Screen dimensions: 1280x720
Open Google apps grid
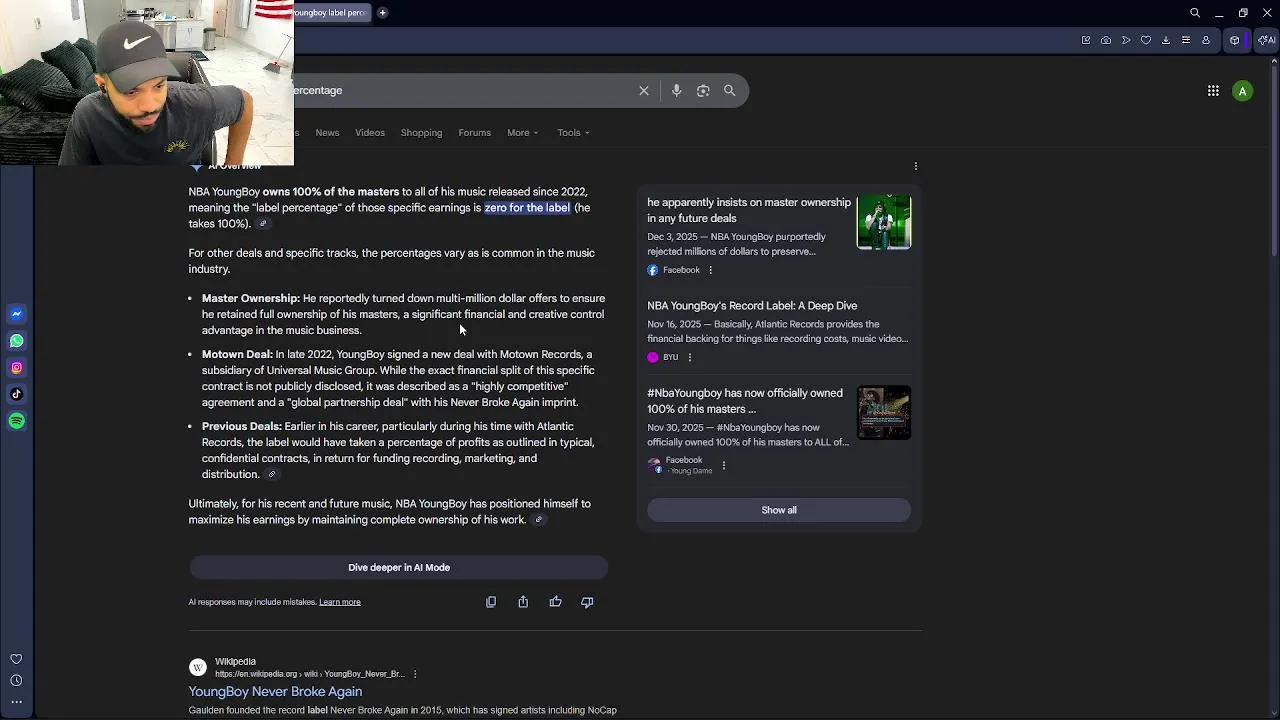[x=1213, y=91]
